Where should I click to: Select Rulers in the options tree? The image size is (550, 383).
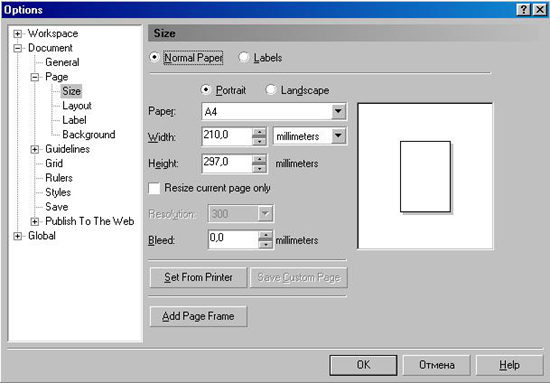59,178
